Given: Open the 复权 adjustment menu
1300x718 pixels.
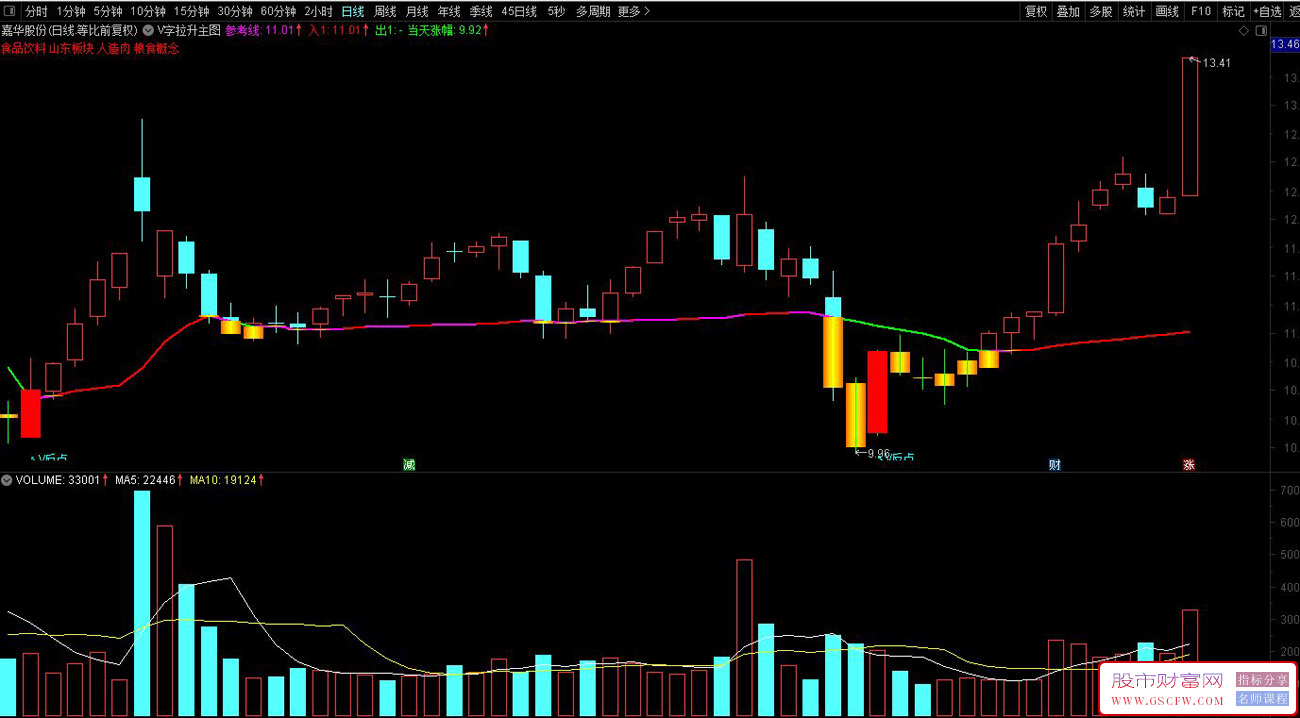Looking at the screenshot, I should coord(1036,11).
